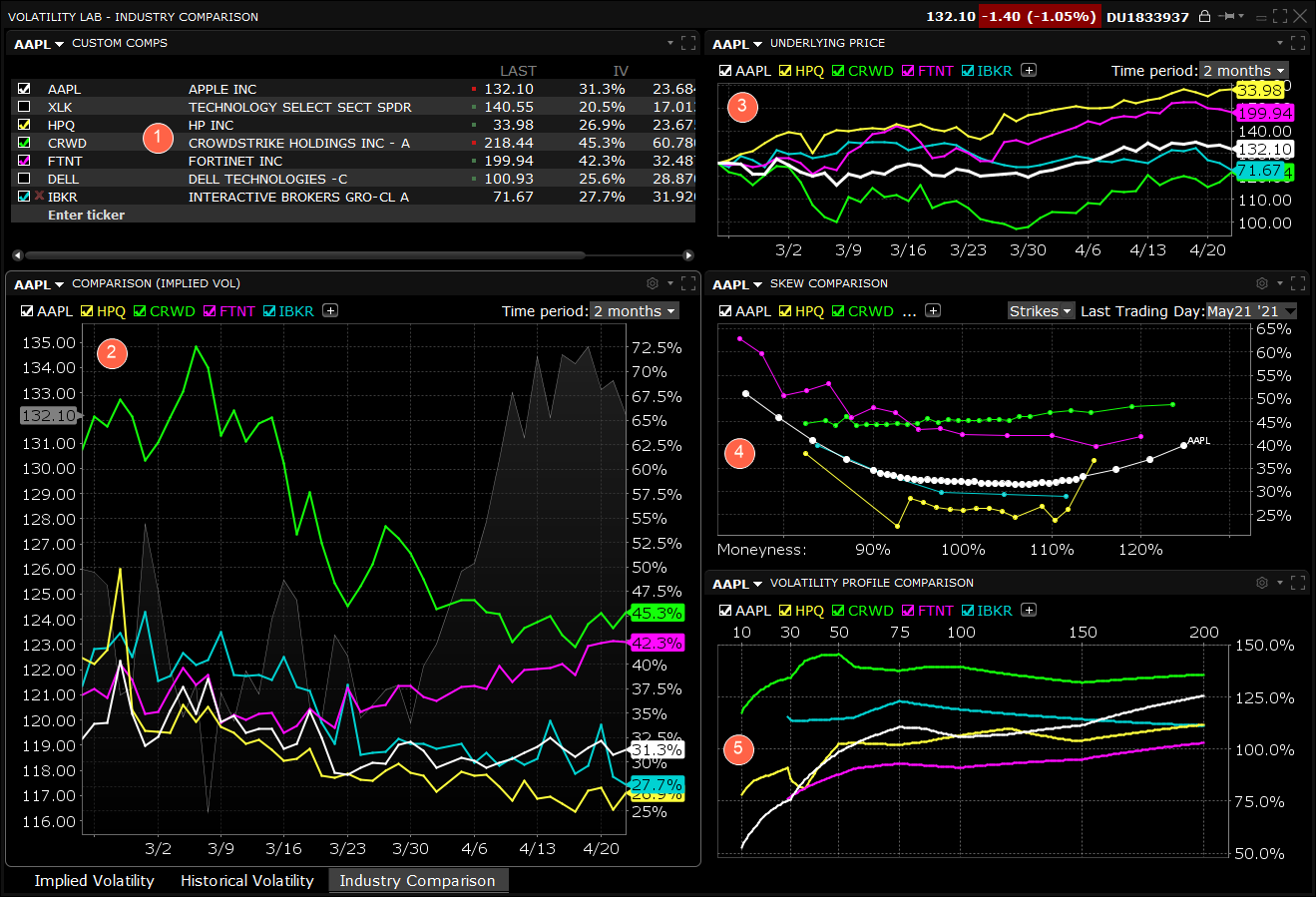The image size is (1316, 897).
Task: Click the 42.3% FTNT label on Implied Vol chart
Action: (658, 643)
